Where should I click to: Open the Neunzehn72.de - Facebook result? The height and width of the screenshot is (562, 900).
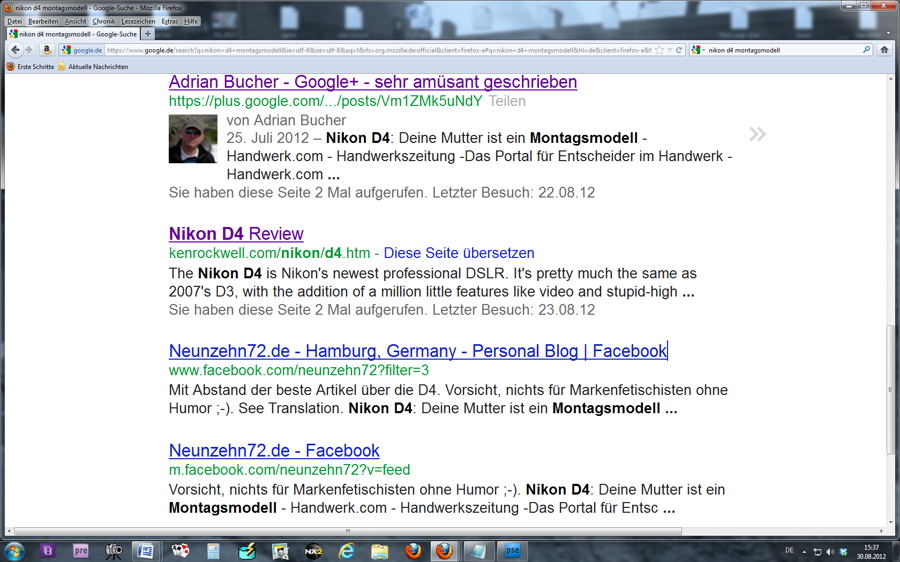click(x=274, y=451)
